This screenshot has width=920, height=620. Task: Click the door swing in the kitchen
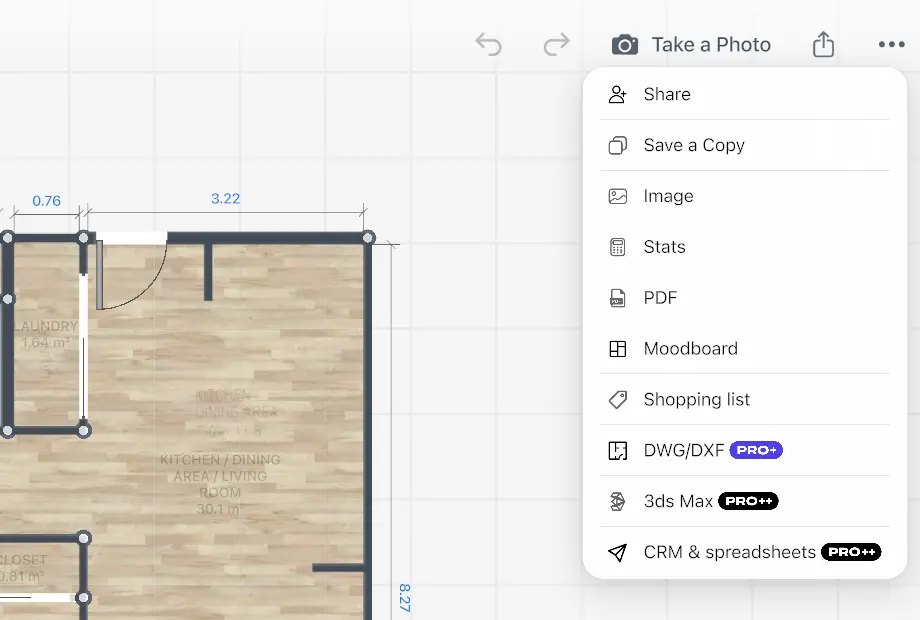131,273
